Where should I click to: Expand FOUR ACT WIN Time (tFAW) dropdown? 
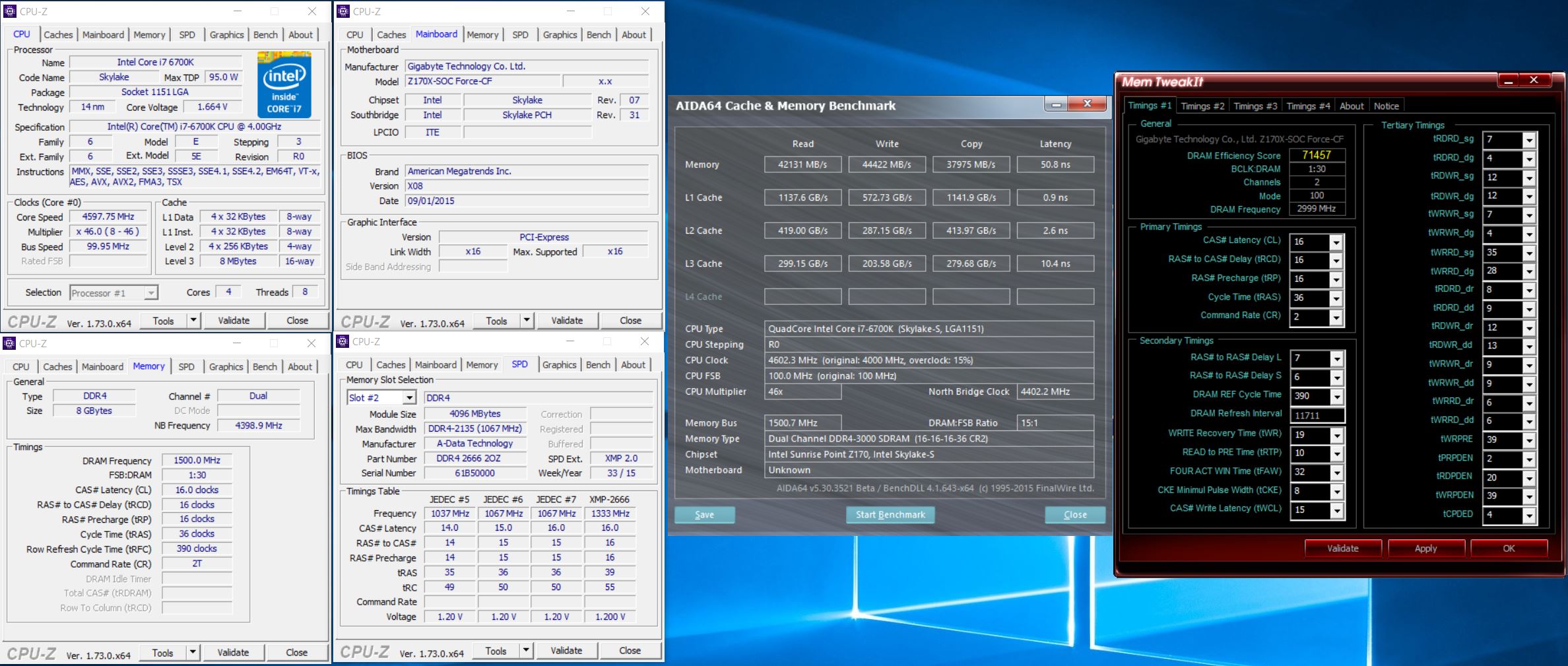pos(1336,473)
